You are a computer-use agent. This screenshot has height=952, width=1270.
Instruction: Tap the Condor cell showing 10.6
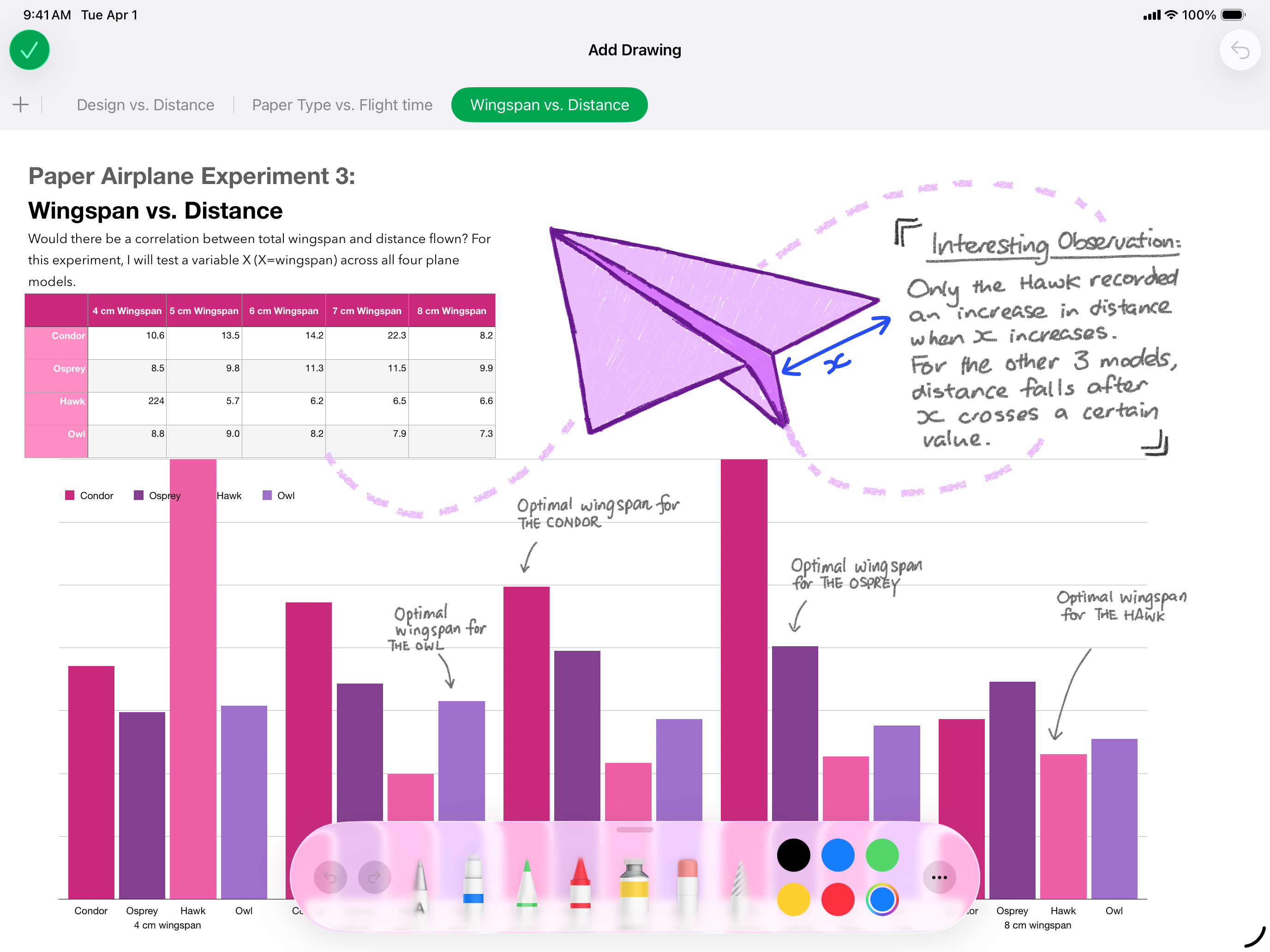coord(127,343)
